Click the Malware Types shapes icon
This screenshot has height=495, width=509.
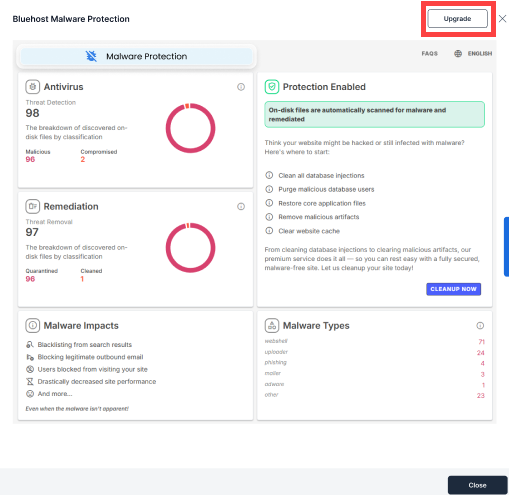point(272,326)
